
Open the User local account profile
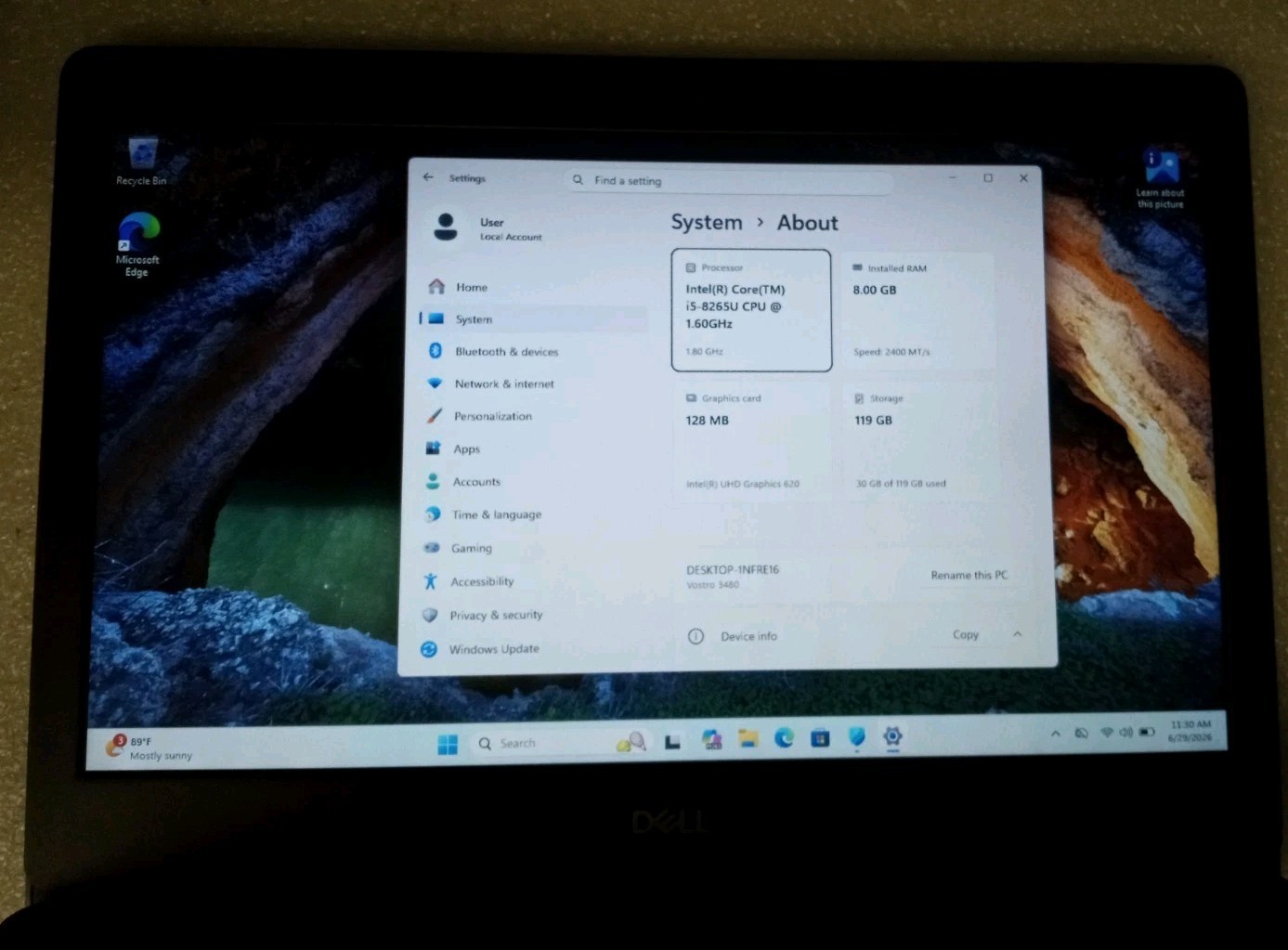(x=488, y=228)
